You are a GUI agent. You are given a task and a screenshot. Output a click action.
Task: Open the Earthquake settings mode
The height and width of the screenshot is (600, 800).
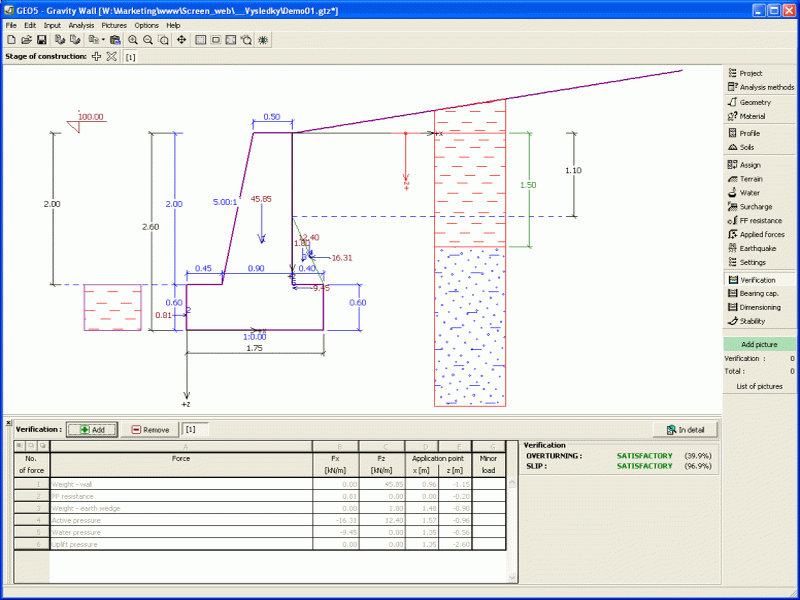pos(758,248)
